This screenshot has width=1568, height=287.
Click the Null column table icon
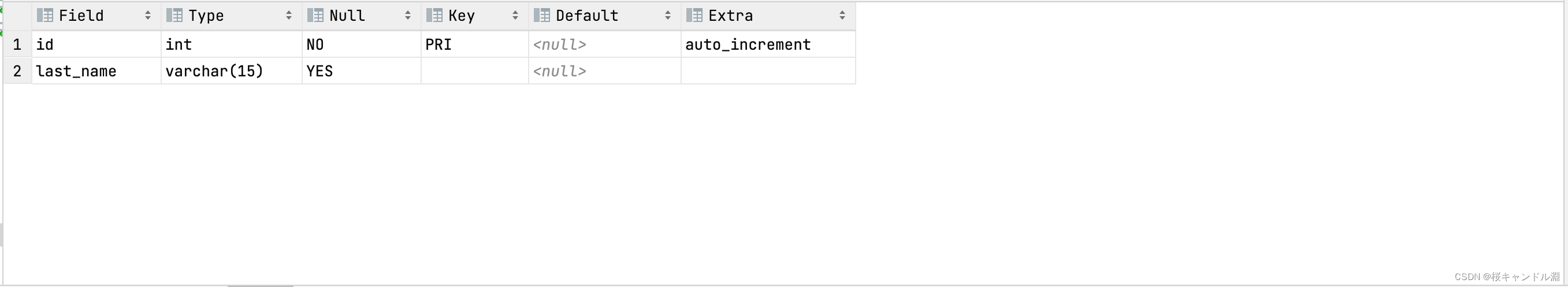pos(315,16)
